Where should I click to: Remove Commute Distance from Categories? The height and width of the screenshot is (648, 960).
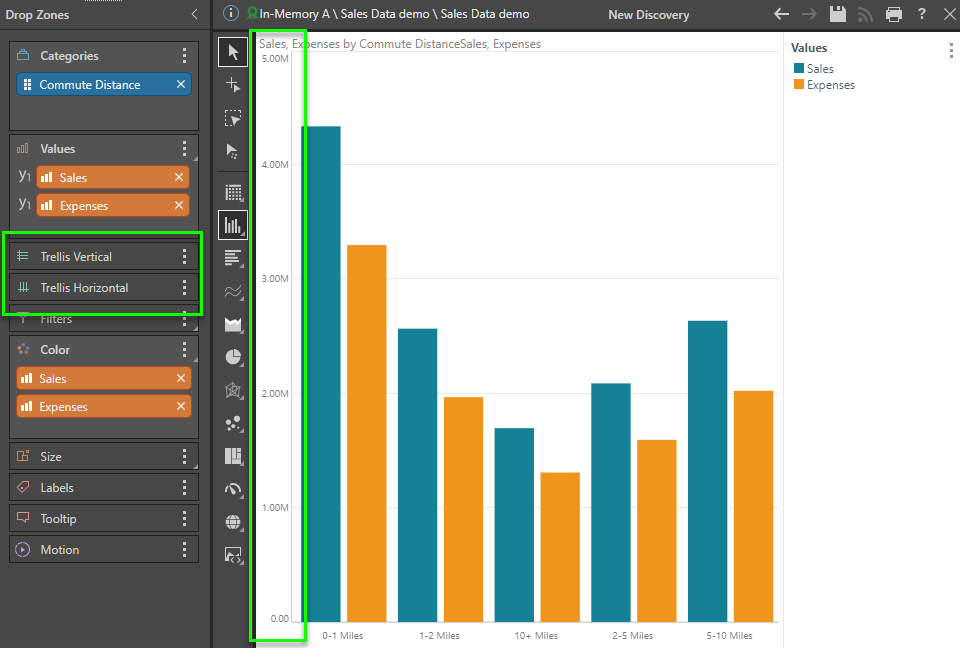coord(181,85)
